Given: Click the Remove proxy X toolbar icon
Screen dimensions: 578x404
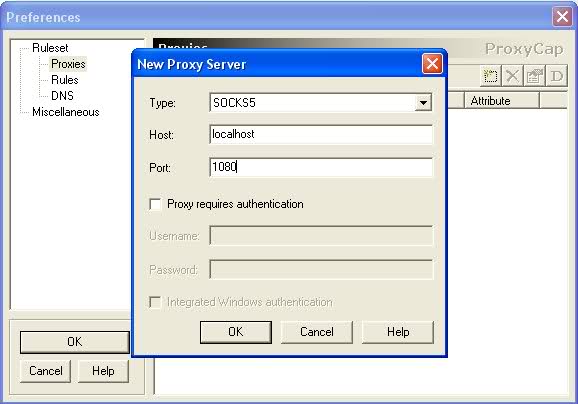Looking at the screenshot, I should click(512, 76).
